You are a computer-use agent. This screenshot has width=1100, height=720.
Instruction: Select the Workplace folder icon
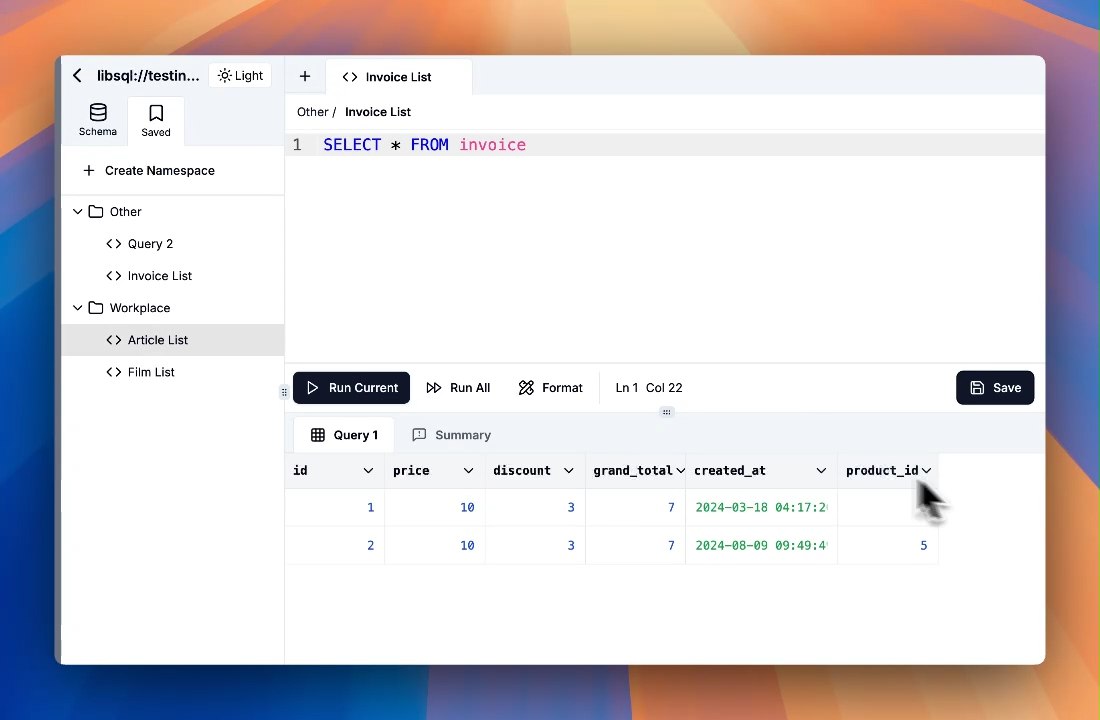[x=96, y=307]
